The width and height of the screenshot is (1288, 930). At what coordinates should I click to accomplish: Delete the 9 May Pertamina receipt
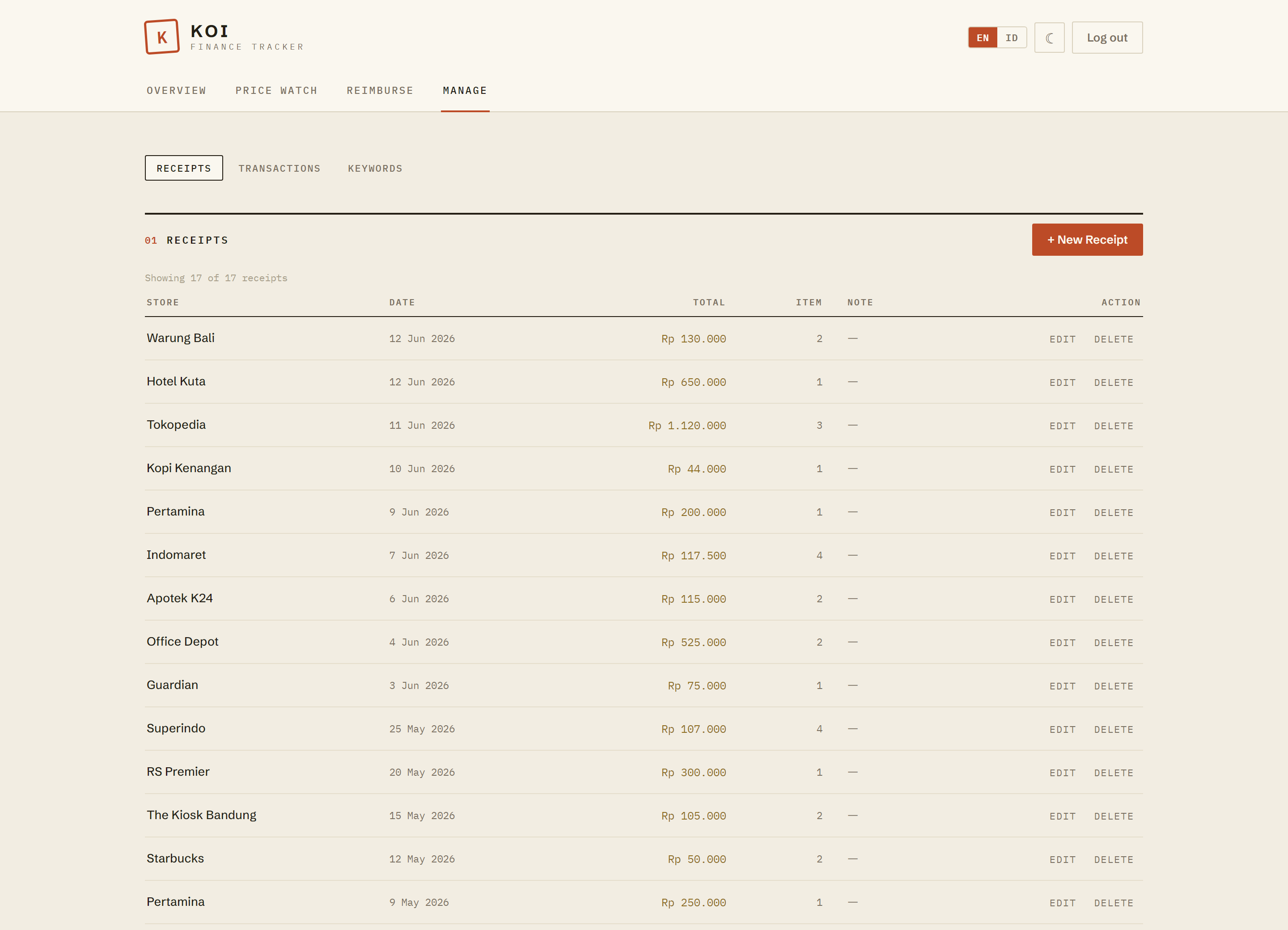pyautogui.click(x=1114, y=903)
